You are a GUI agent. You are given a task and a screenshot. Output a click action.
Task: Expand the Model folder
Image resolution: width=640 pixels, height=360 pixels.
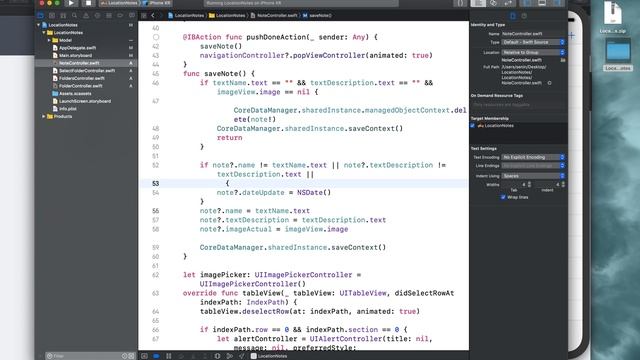pyautogui.click(x=49, y=40)
